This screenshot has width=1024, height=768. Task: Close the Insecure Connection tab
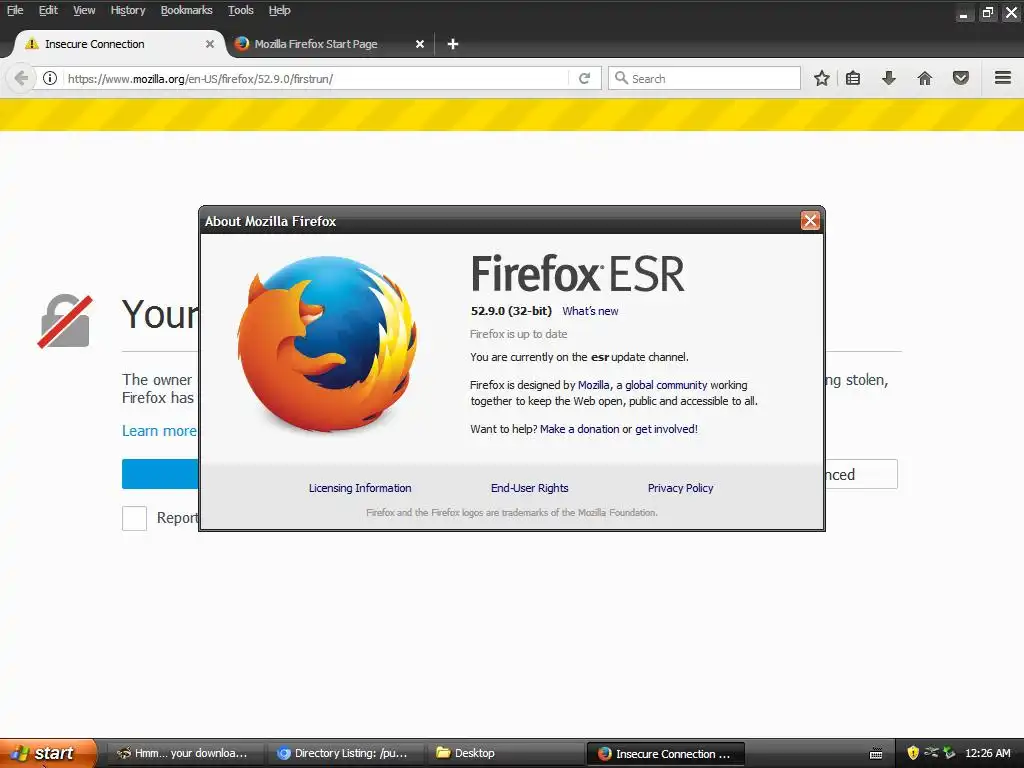click(x=210, y=44)
